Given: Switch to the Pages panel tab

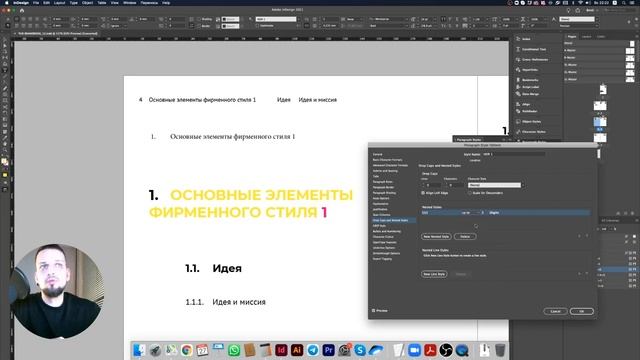Looking at the screenshot, I should pyautogui.click(x=572, y=37).
